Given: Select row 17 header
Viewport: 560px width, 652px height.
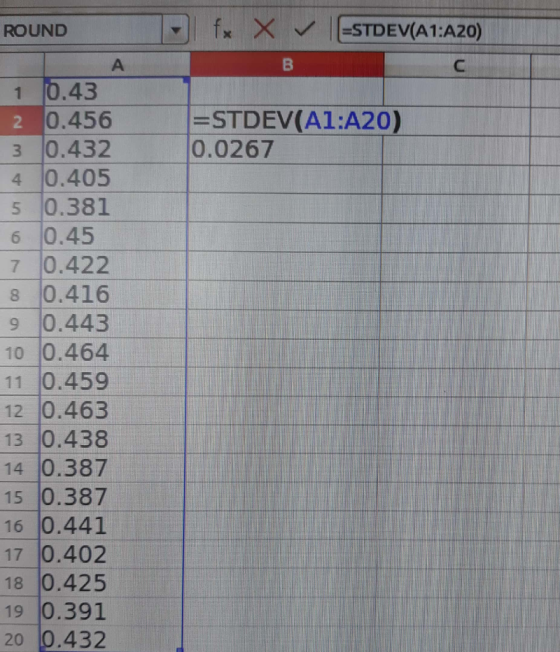Looking at the screenshot, I should (18, 554).
